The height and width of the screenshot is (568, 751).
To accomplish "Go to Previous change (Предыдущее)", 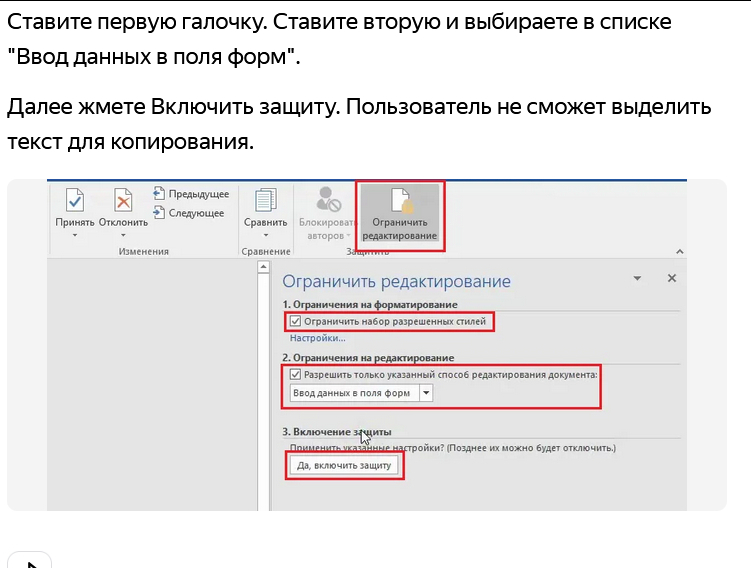I will [191, 194].
